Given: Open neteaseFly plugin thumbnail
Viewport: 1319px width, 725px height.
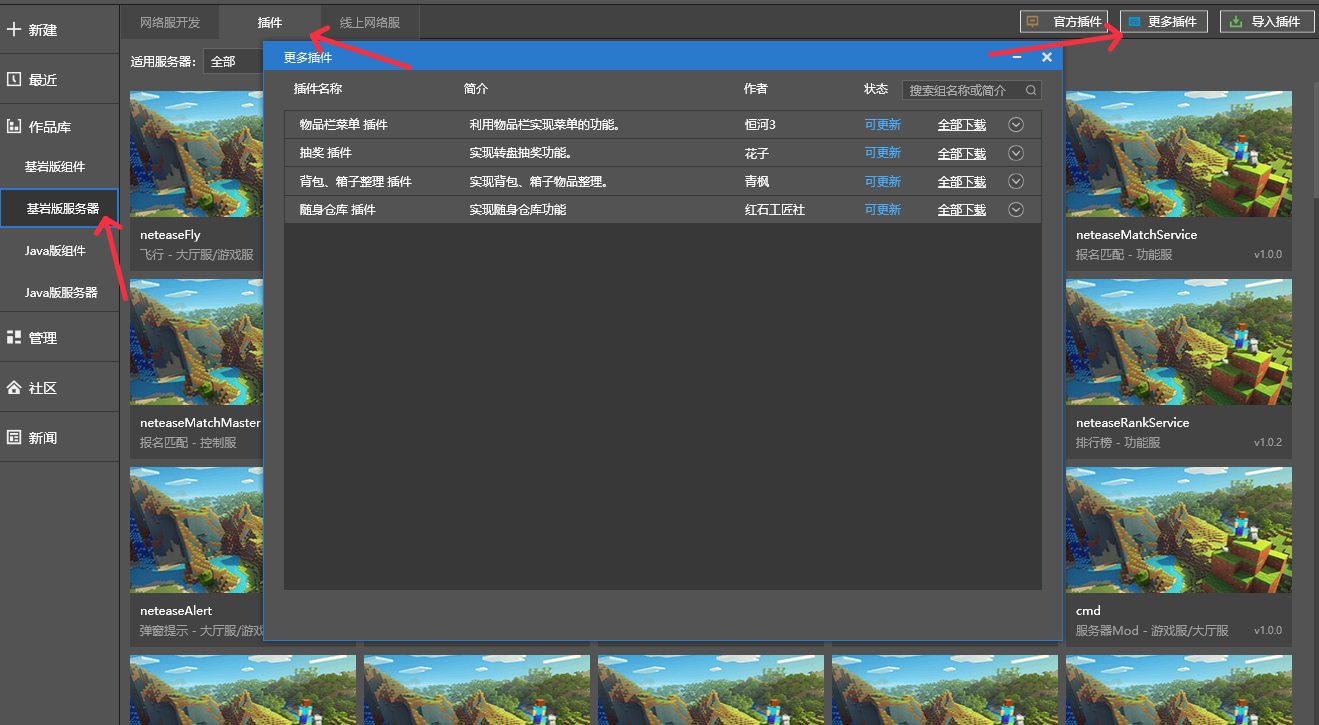Looking at the screenshot, I should click(x=196, y=154).
